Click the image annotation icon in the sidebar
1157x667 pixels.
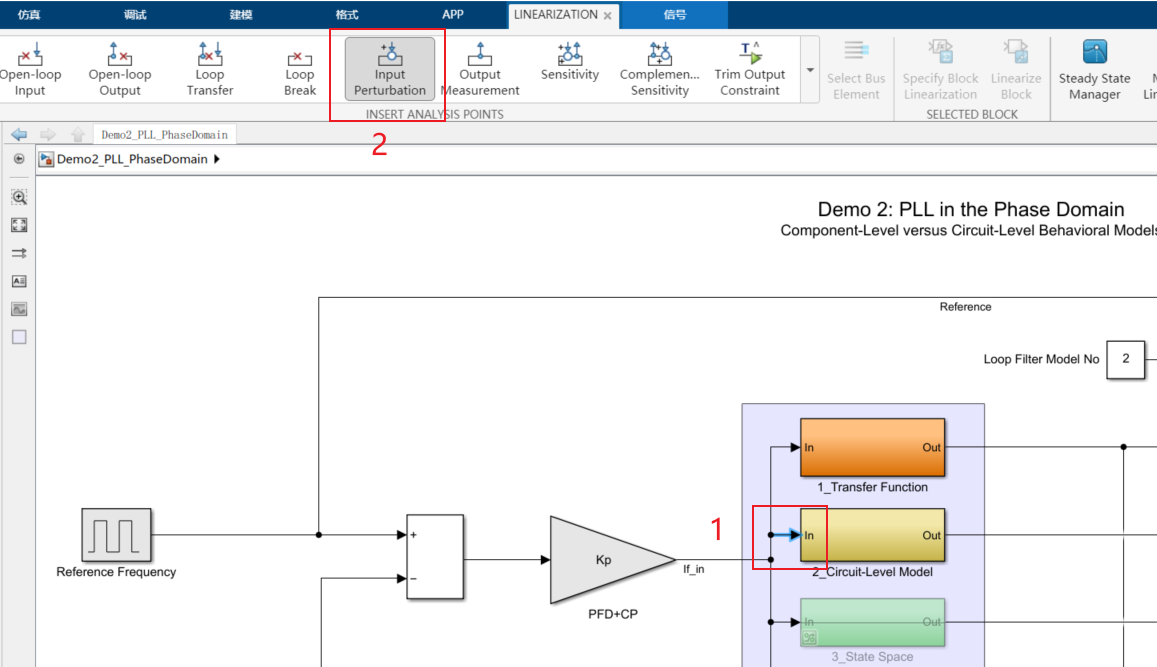pyautogui.click(x=19, y=309)
